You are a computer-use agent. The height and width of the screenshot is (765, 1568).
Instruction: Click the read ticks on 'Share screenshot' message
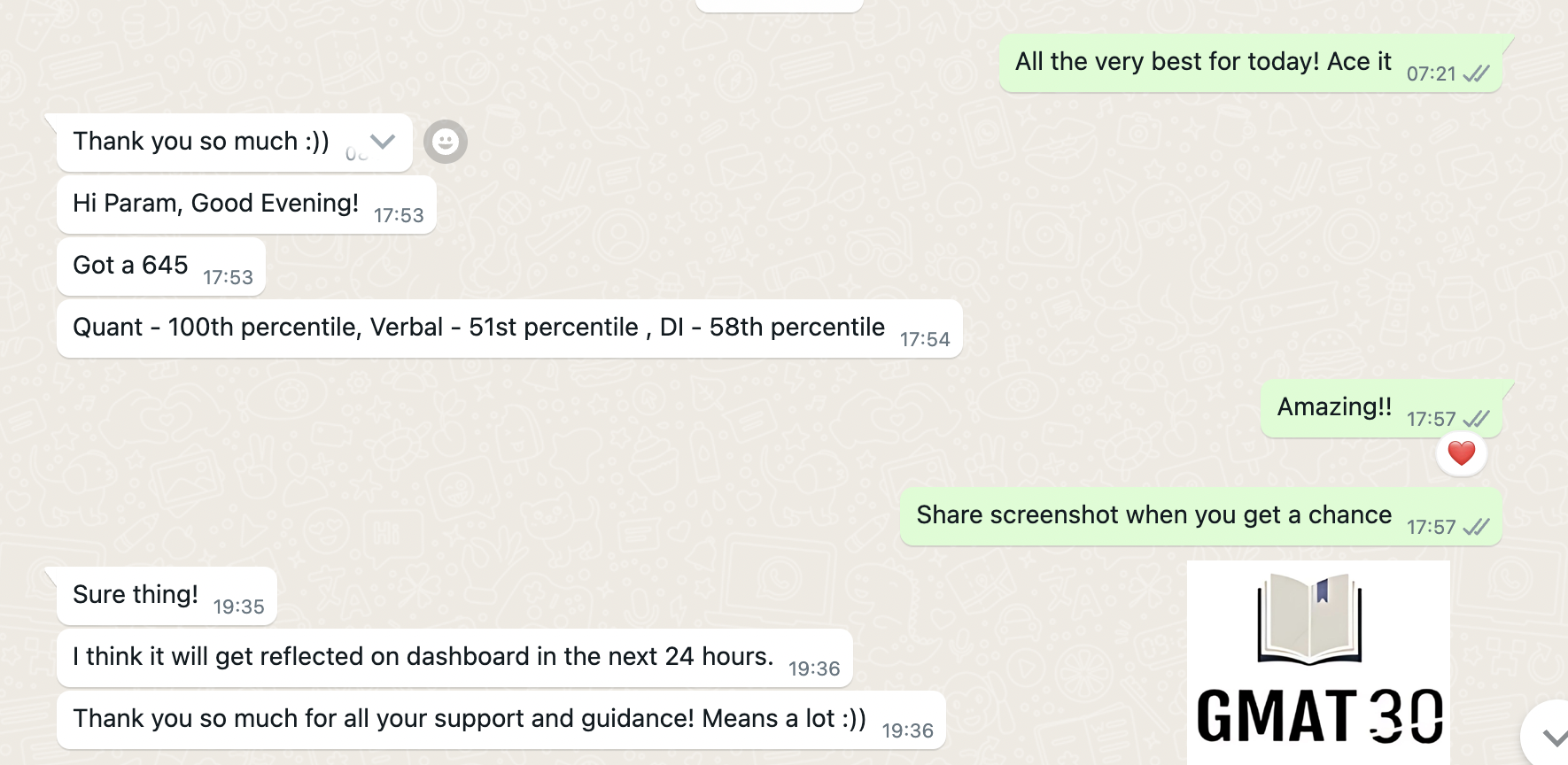[x=1476, y=528]
